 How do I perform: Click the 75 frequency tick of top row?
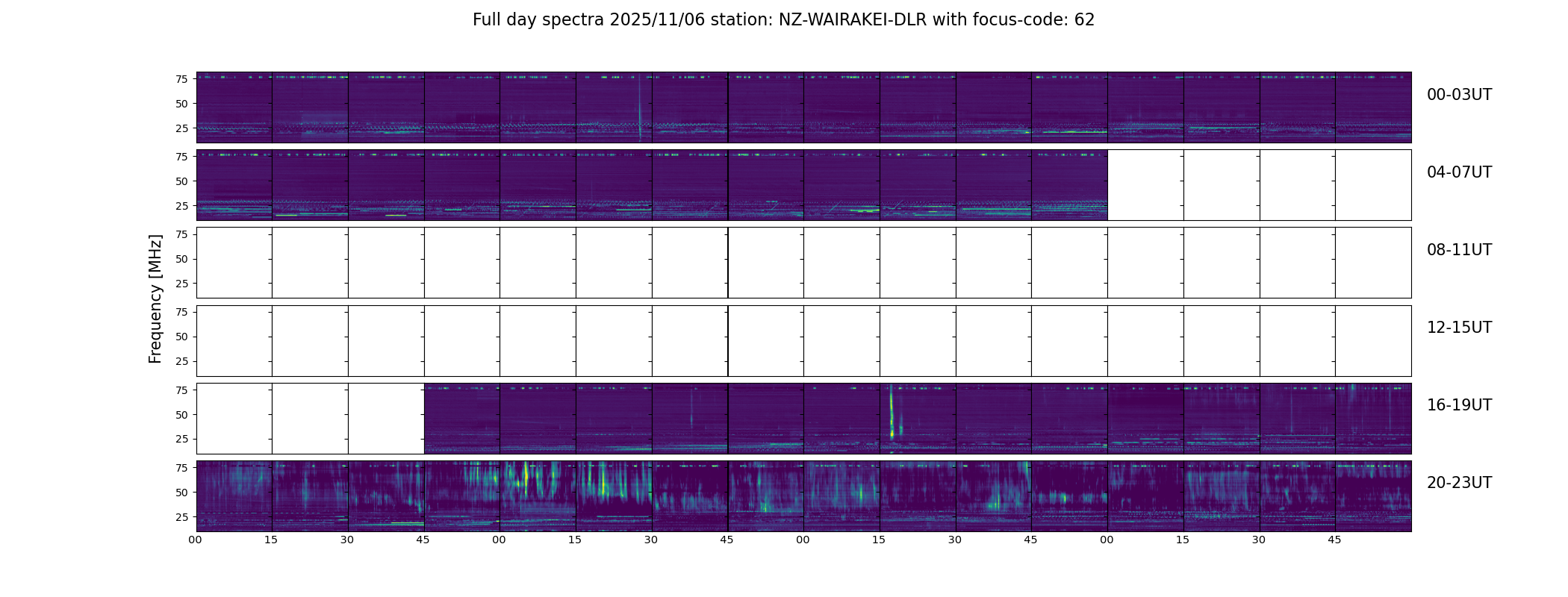pos(181,79)
